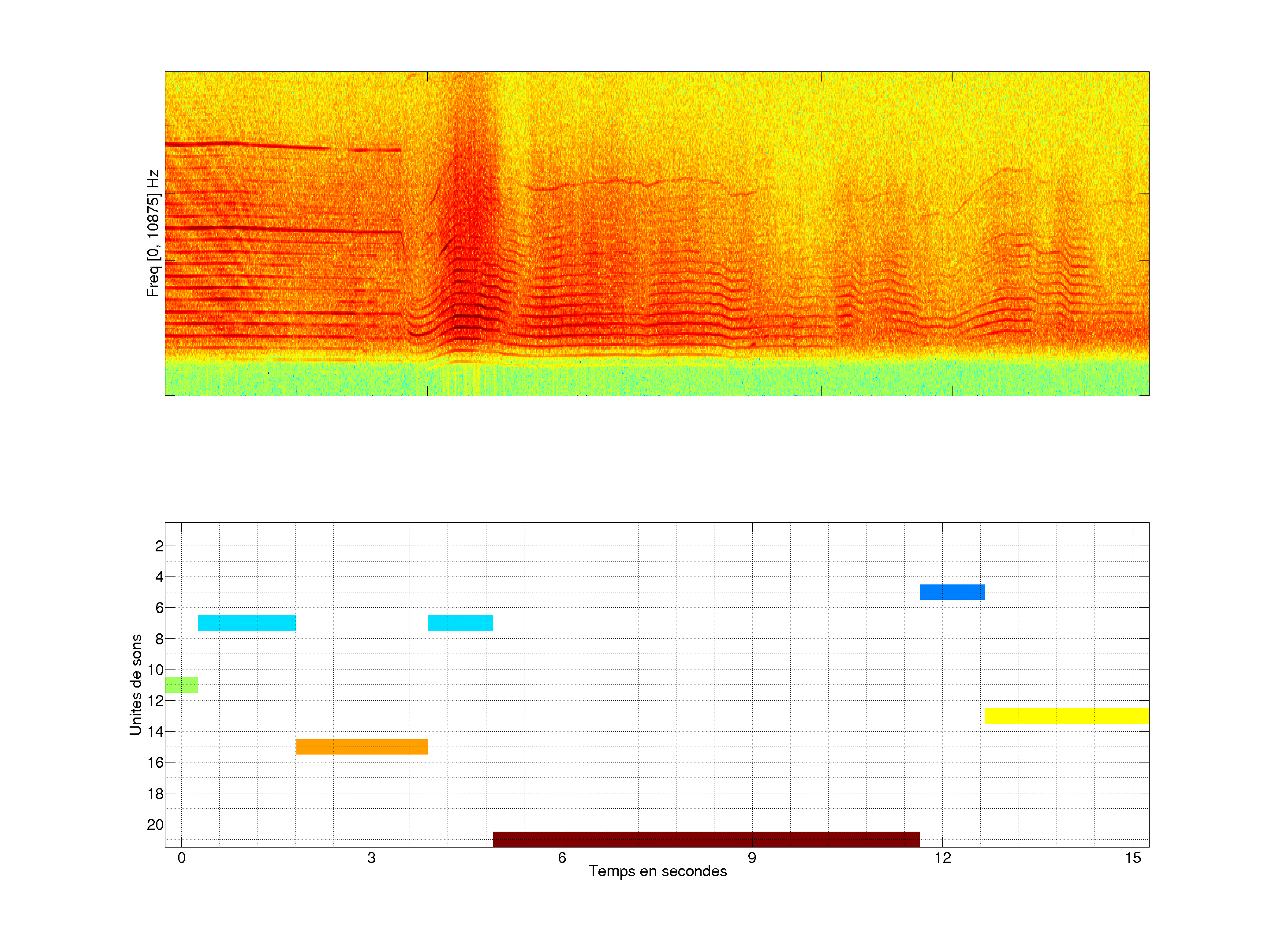Click y-axis tick label 2
The width and height of the screenshot is (1270, 952).
click(159, 546)
